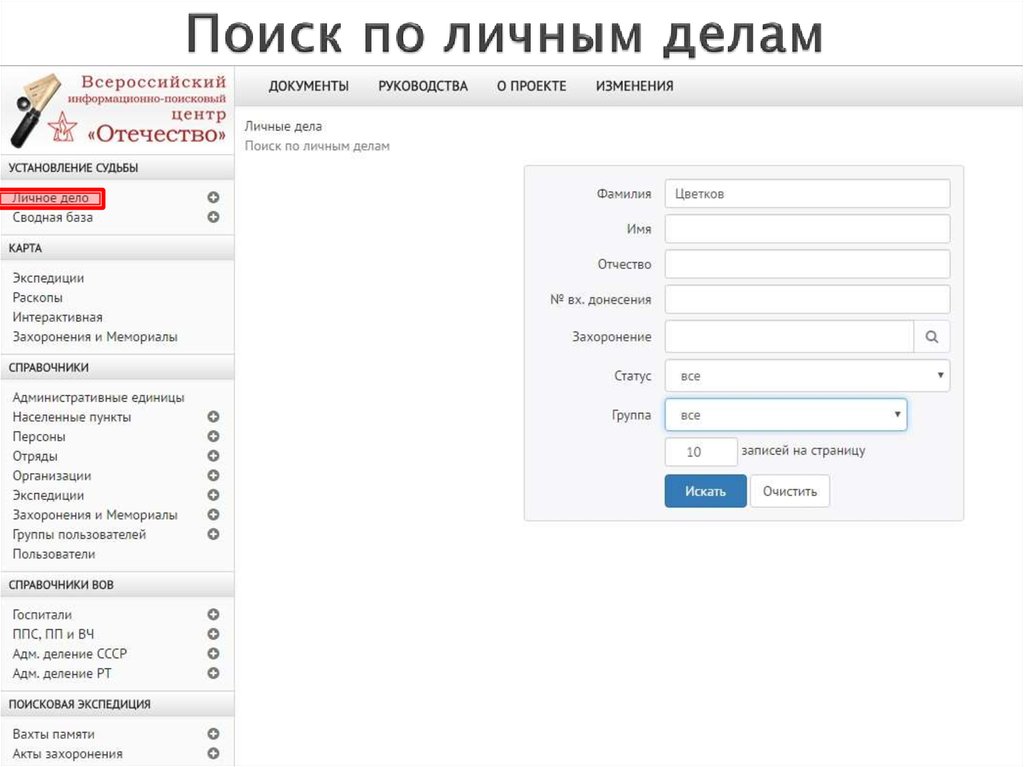The image size is (1024, 767).
Task: Click the Имя input field
Action: pos(807,229)
